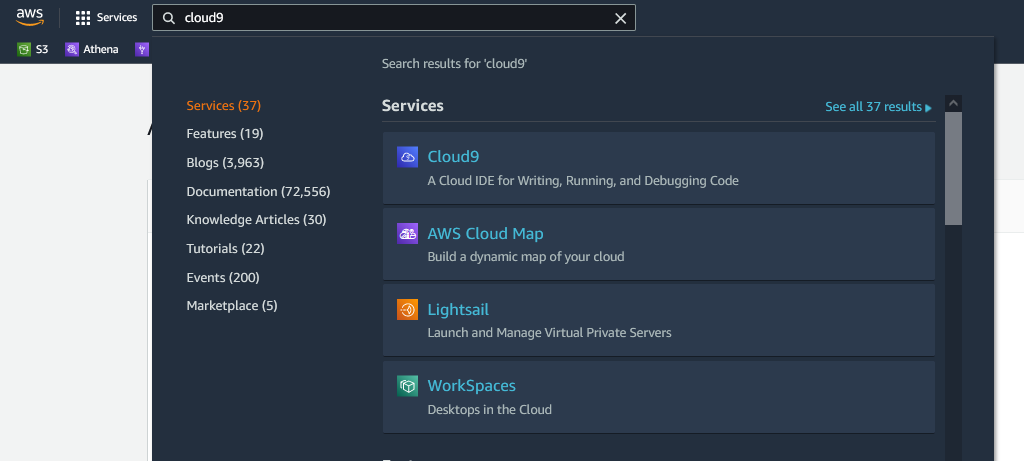Click the cloud9 search input field
Image resolution: width=1024 pixels, height=461 pixels.
click(x=394, y=18)
